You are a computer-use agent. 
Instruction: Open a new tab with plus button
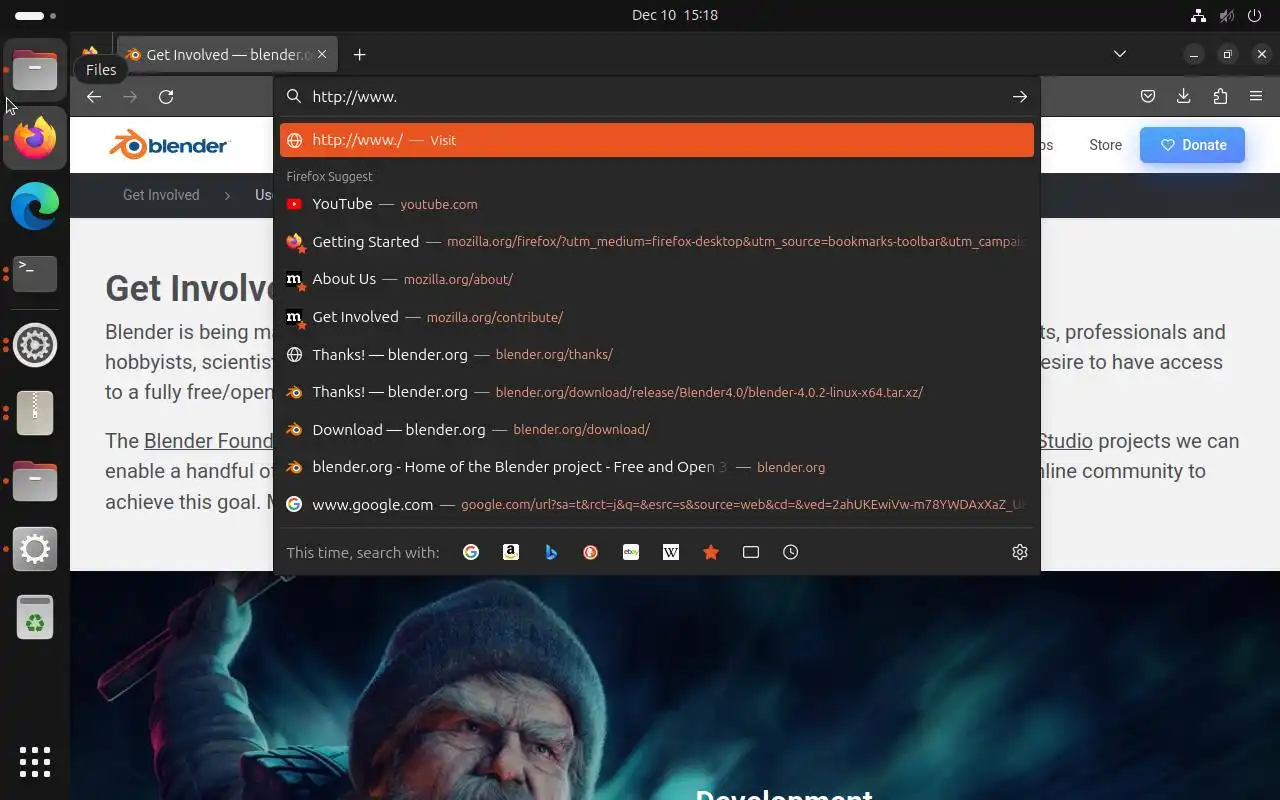tap(360, 55)
